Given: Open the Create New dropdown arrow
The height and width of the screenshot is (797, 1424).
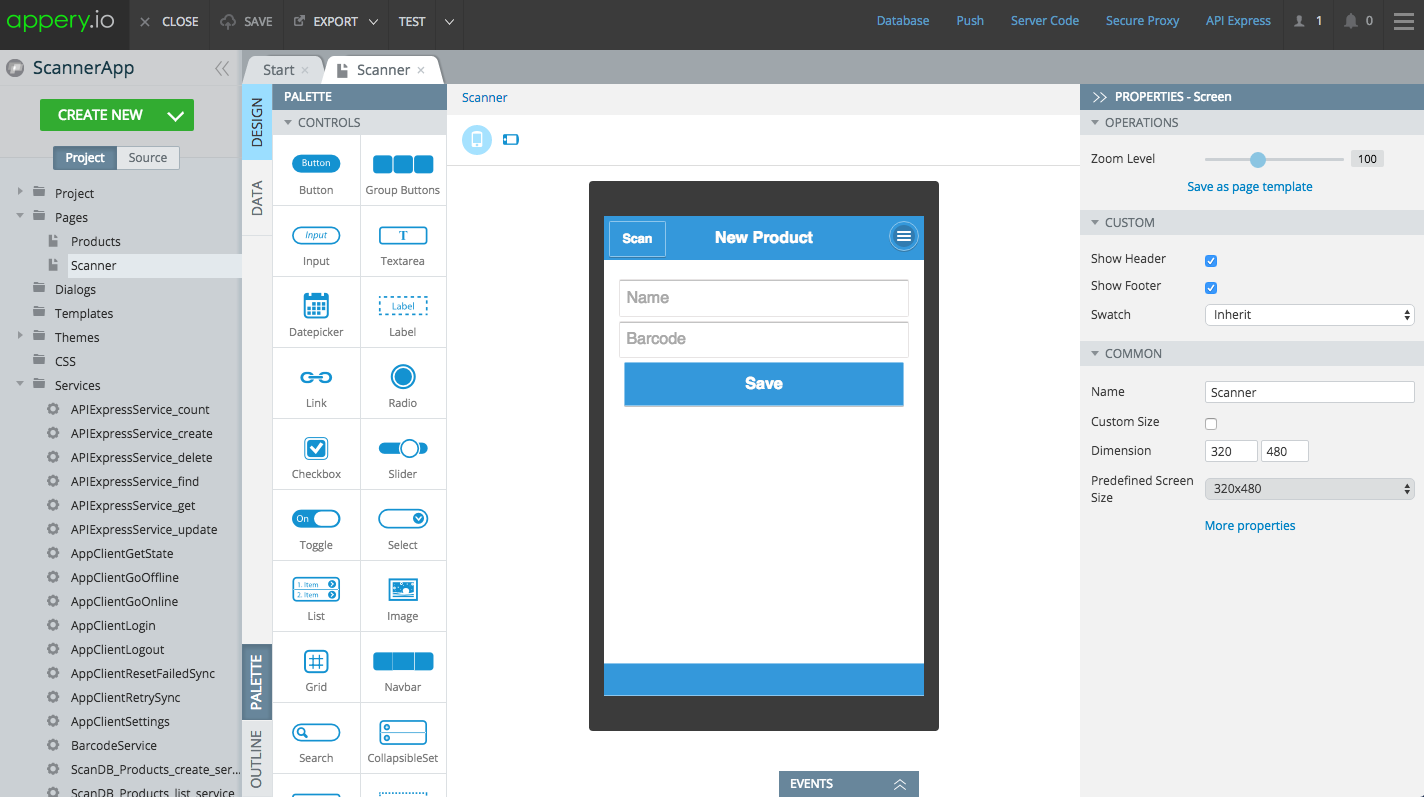Looking at the screenshot, I should 176,116.
